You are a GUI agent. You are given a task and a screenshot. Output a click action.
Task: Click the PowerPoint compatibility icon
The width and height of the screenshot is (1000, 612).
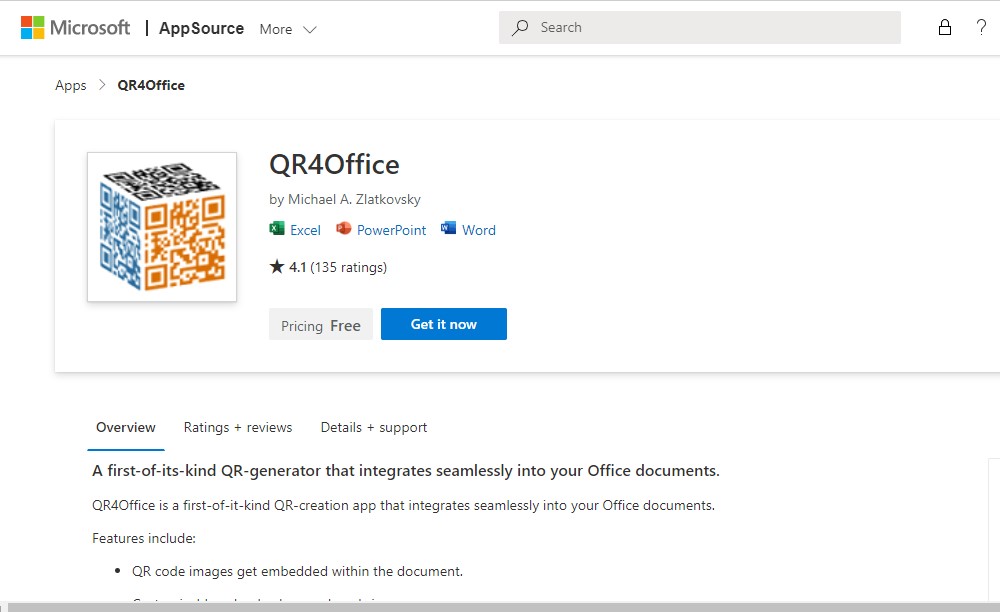[342, 230]
